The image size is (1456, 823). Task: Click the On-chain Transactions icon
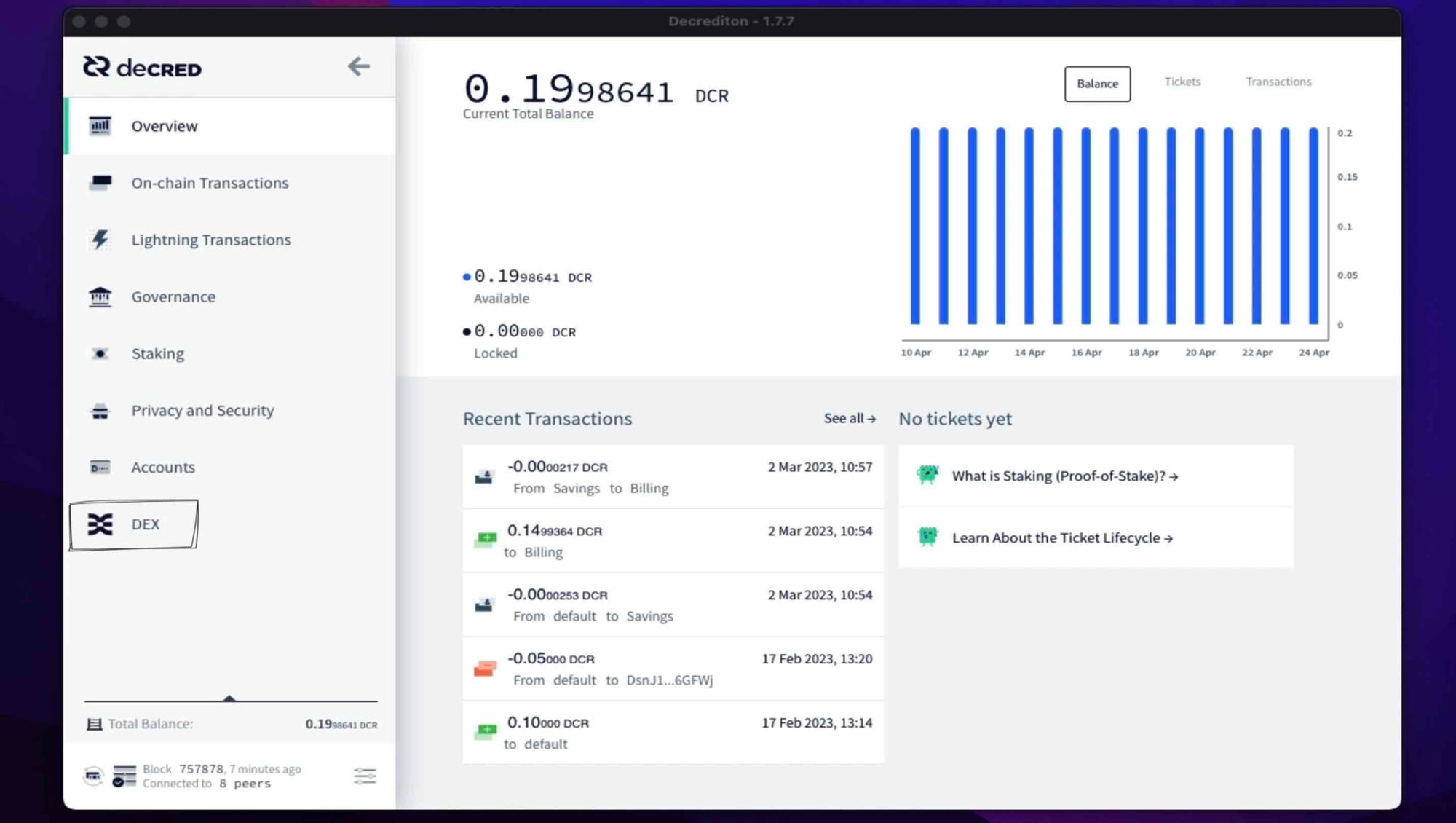pos(100,182)
